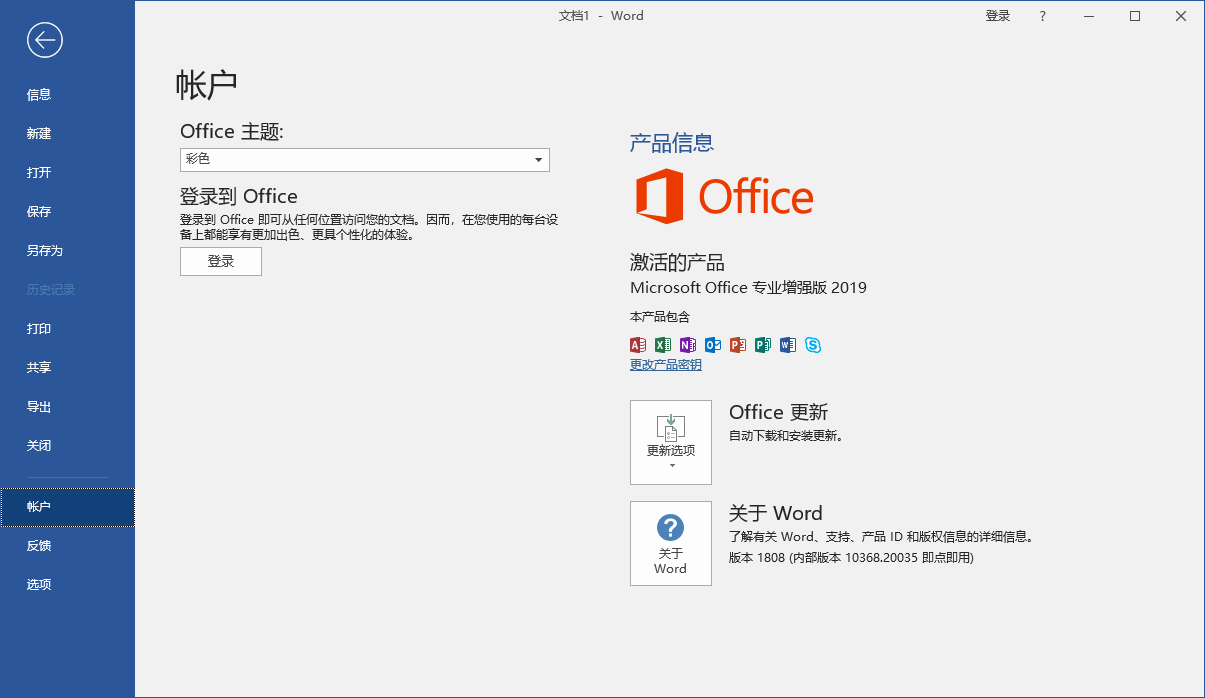The height and width of the screenshot is (698, 1205).
Task: Expand the Office theme color list arrow
Action: coord(538,160)
